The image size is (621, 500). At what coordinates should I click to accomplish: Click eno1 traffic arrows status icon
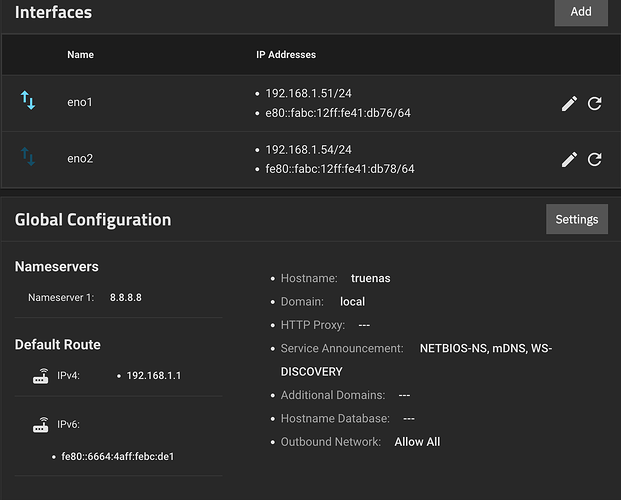click(x=28, y=100)
